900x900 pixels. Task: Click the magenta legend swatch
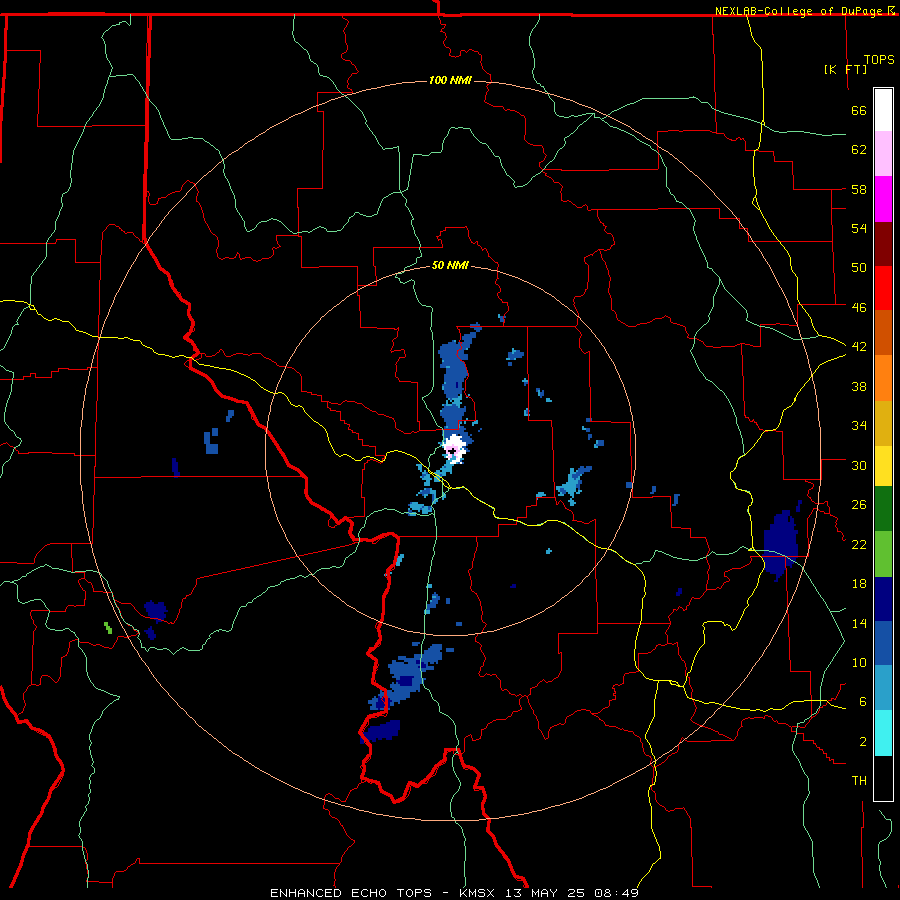point(883,199)
